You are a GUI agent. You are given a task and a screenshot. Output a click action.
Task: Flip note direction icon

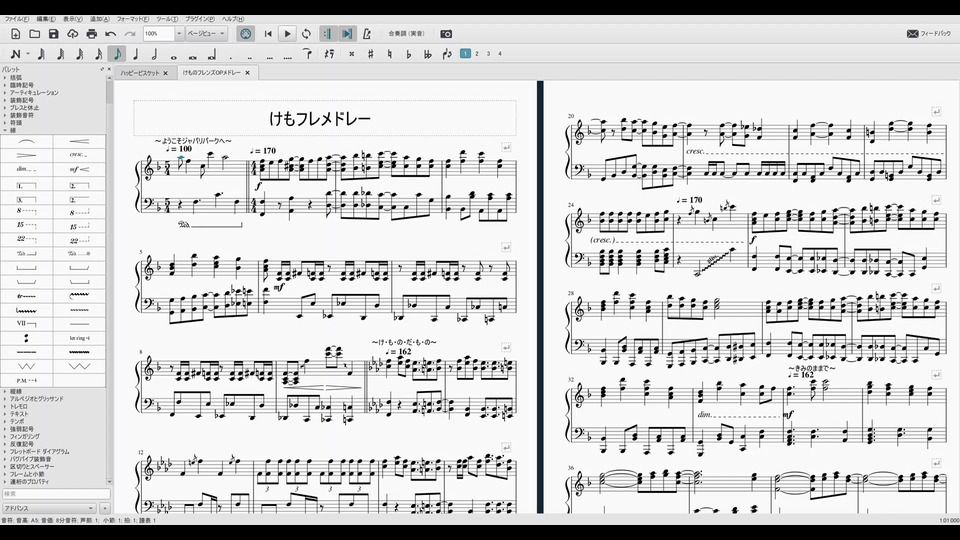point(447,54)
